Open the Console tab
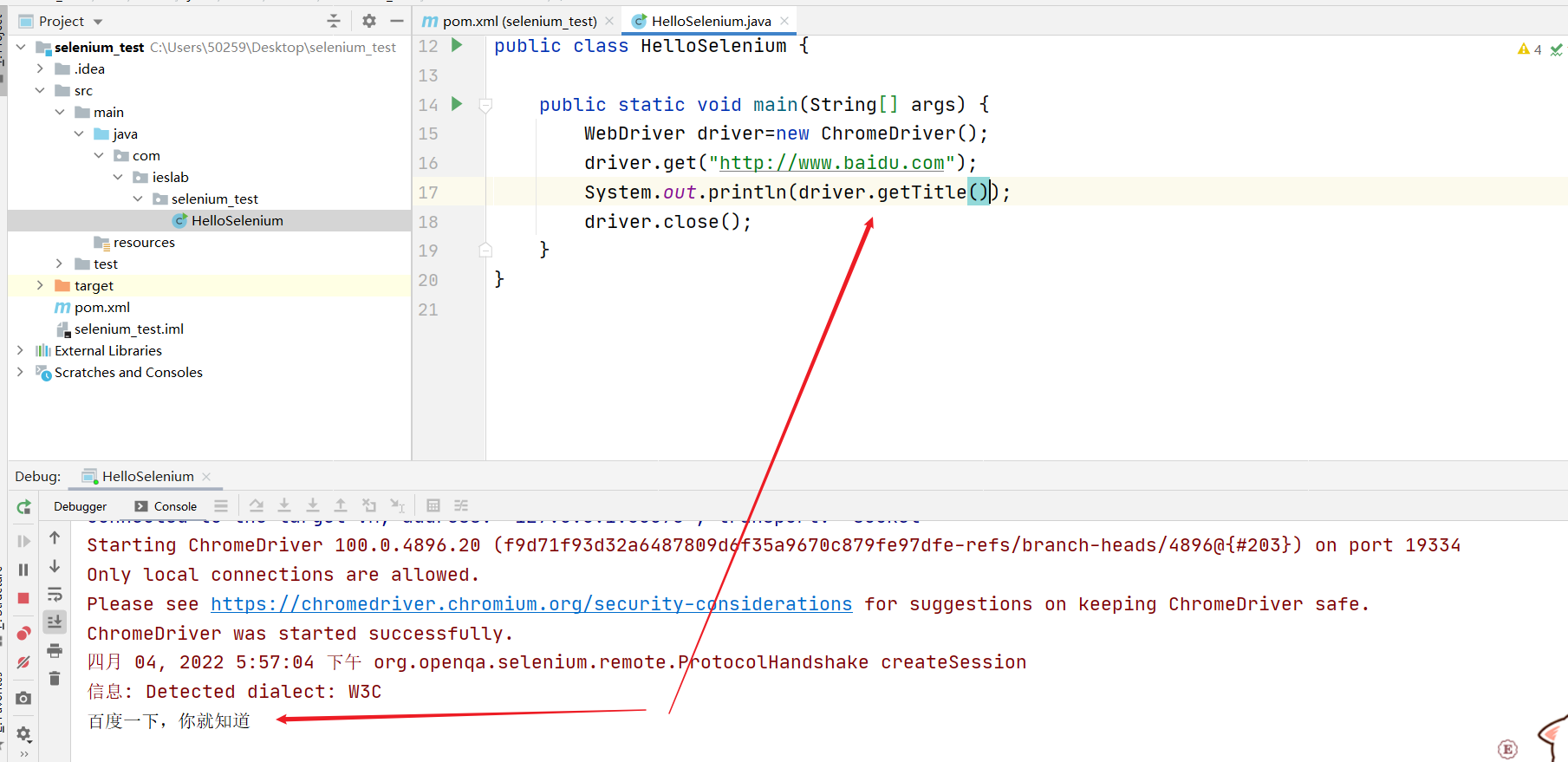Image resolution: width=1568 pixels, height=762 pixels. tap(166, 506)
